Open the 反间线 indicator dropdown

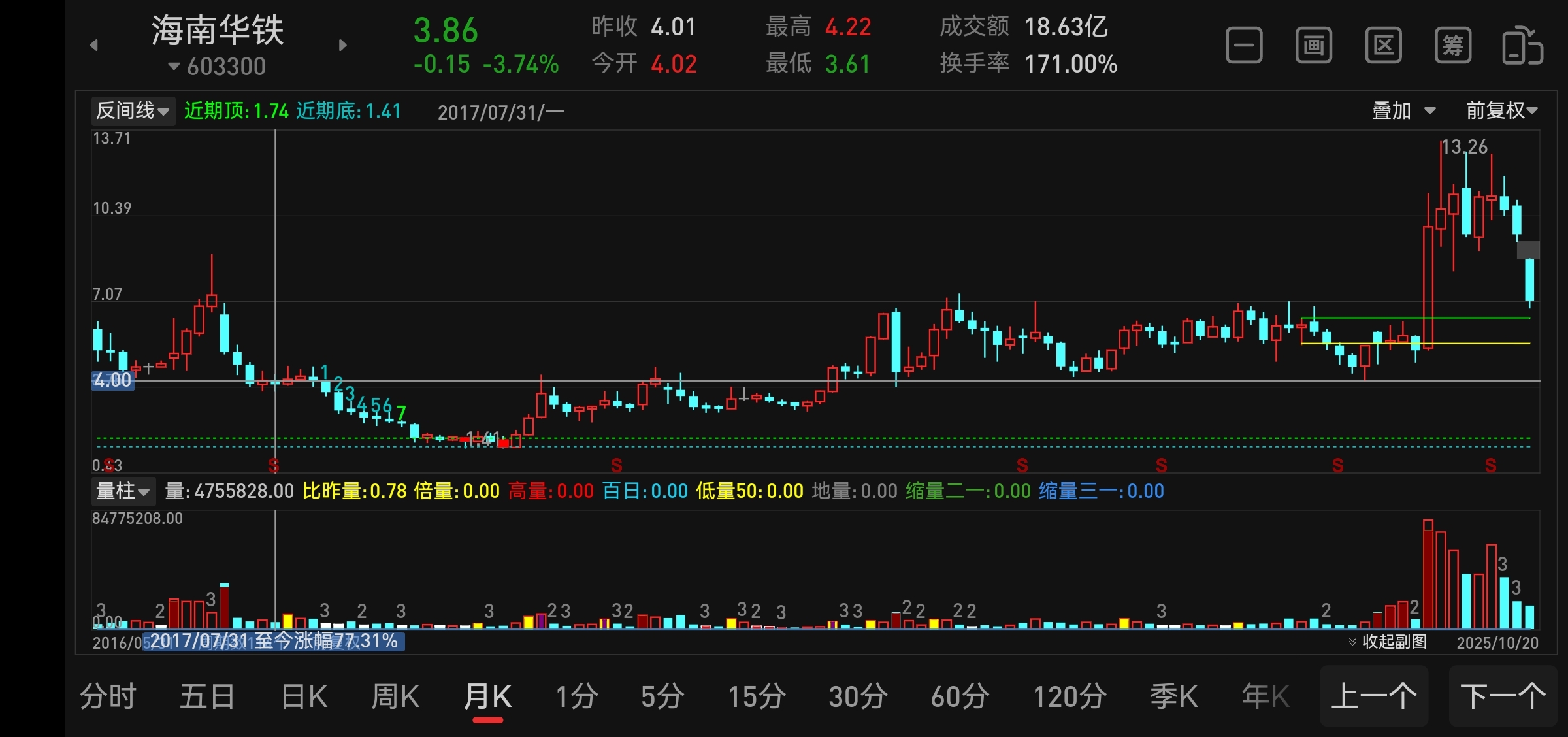133,111
